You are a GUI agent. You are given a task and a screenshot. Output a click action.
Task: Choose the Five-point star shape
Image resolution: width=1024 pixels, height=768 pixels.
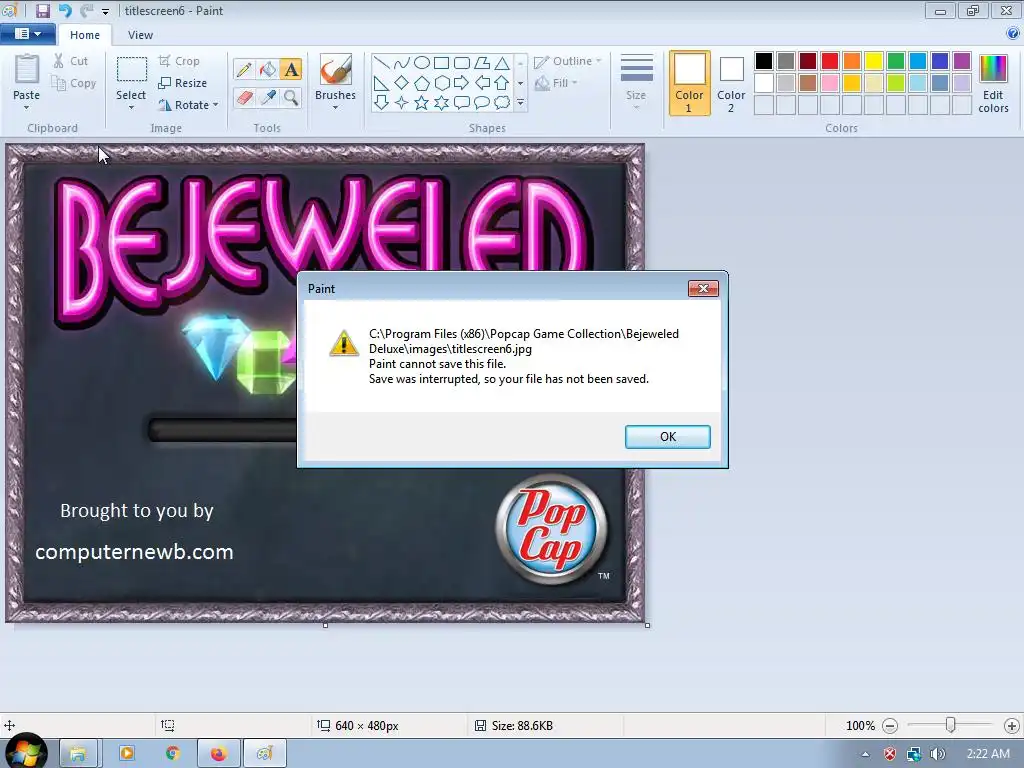click(x=422, y=103)
